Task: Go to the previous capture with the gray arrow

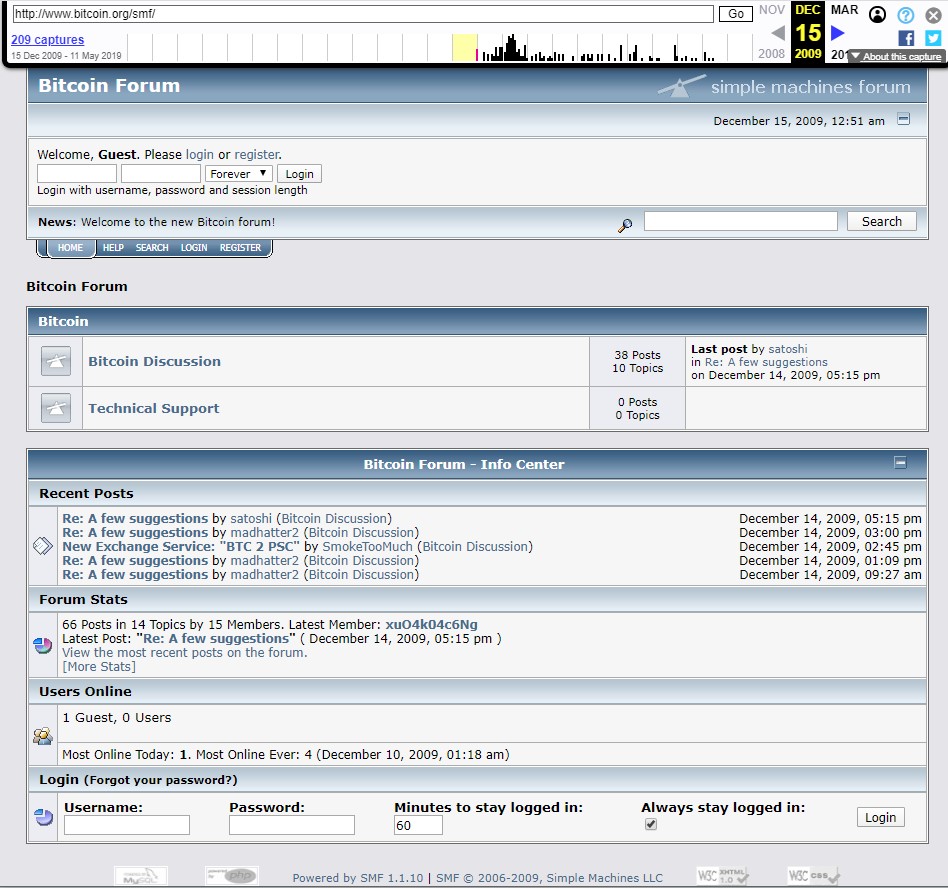Action: pos(778,33)
